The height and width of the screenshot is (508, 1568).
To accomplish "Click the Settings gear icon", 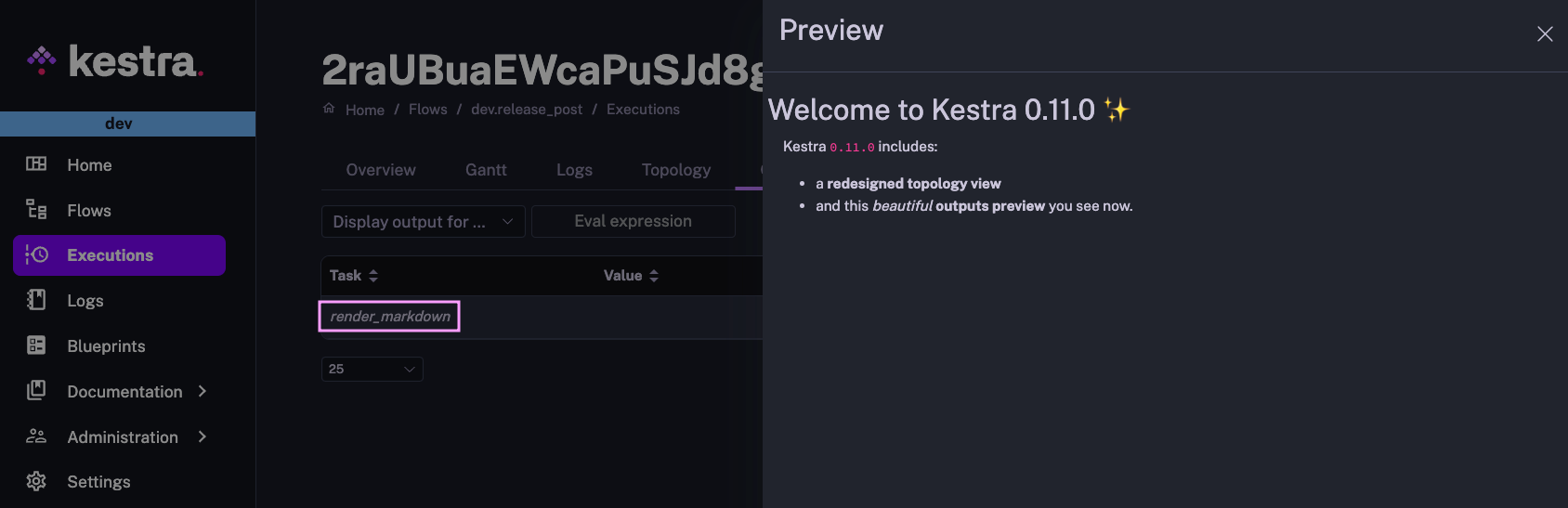I will tap(36, 481).
